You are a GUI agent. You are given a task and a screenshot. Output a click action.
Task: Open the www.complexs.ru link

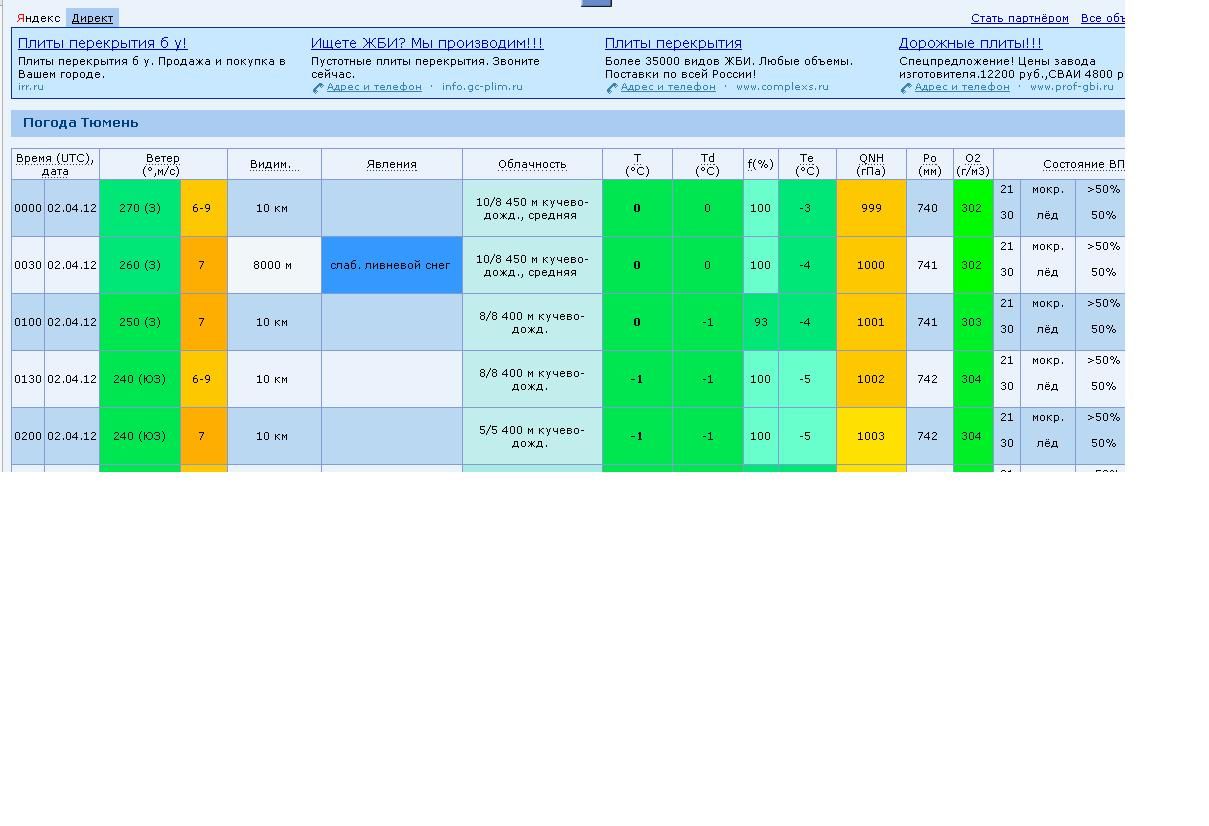pyautogui.click(x=782, y=87)
